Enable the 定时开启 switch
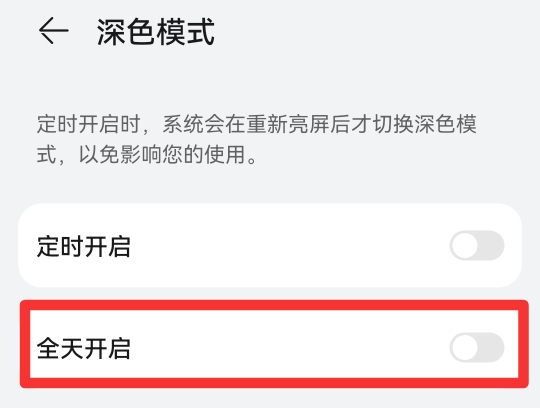This screenshot has height=408, width=540. pos(477,245)
